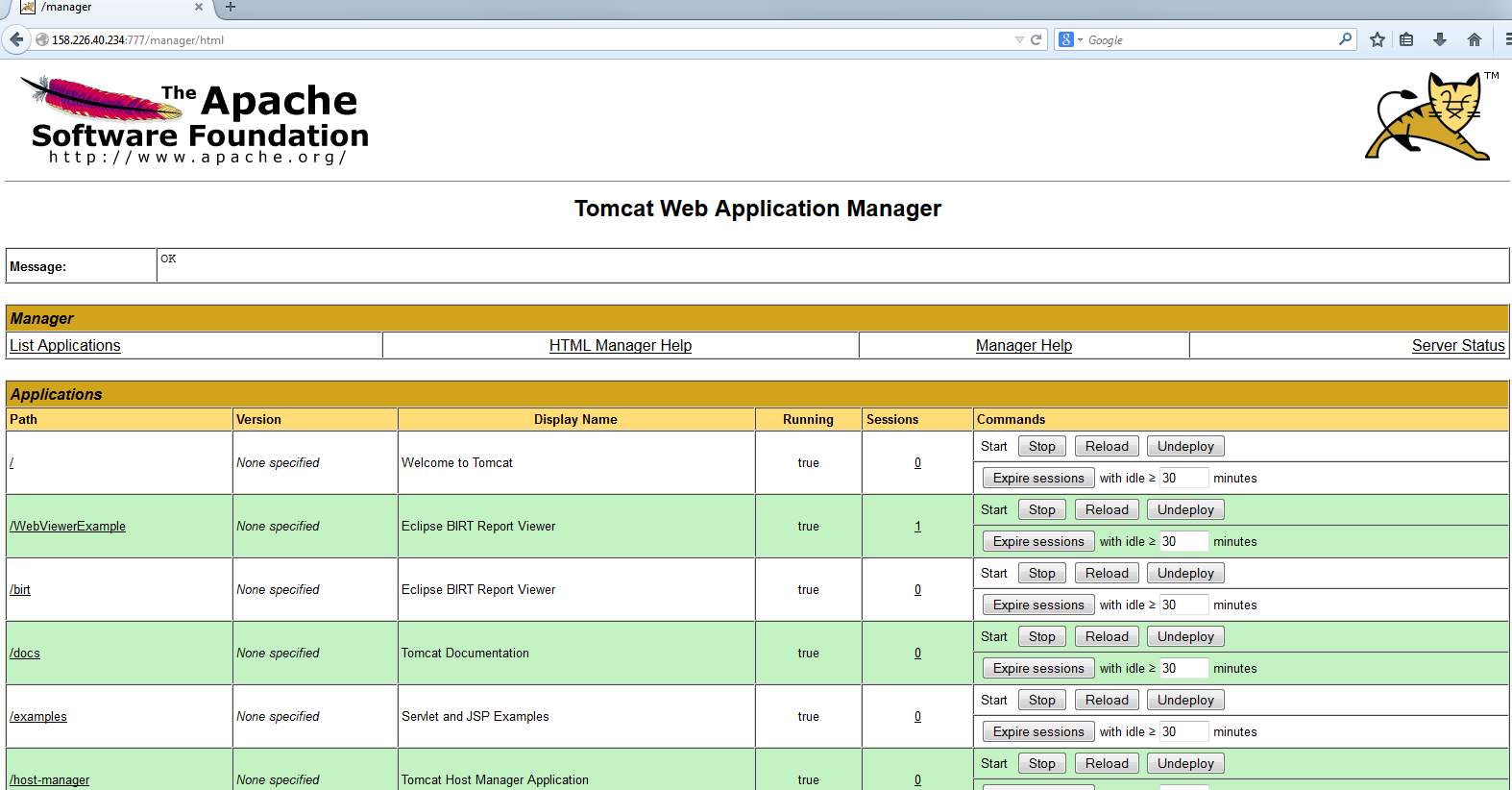Reload the Tomcat Documentation application

(x=1108, y=636)
